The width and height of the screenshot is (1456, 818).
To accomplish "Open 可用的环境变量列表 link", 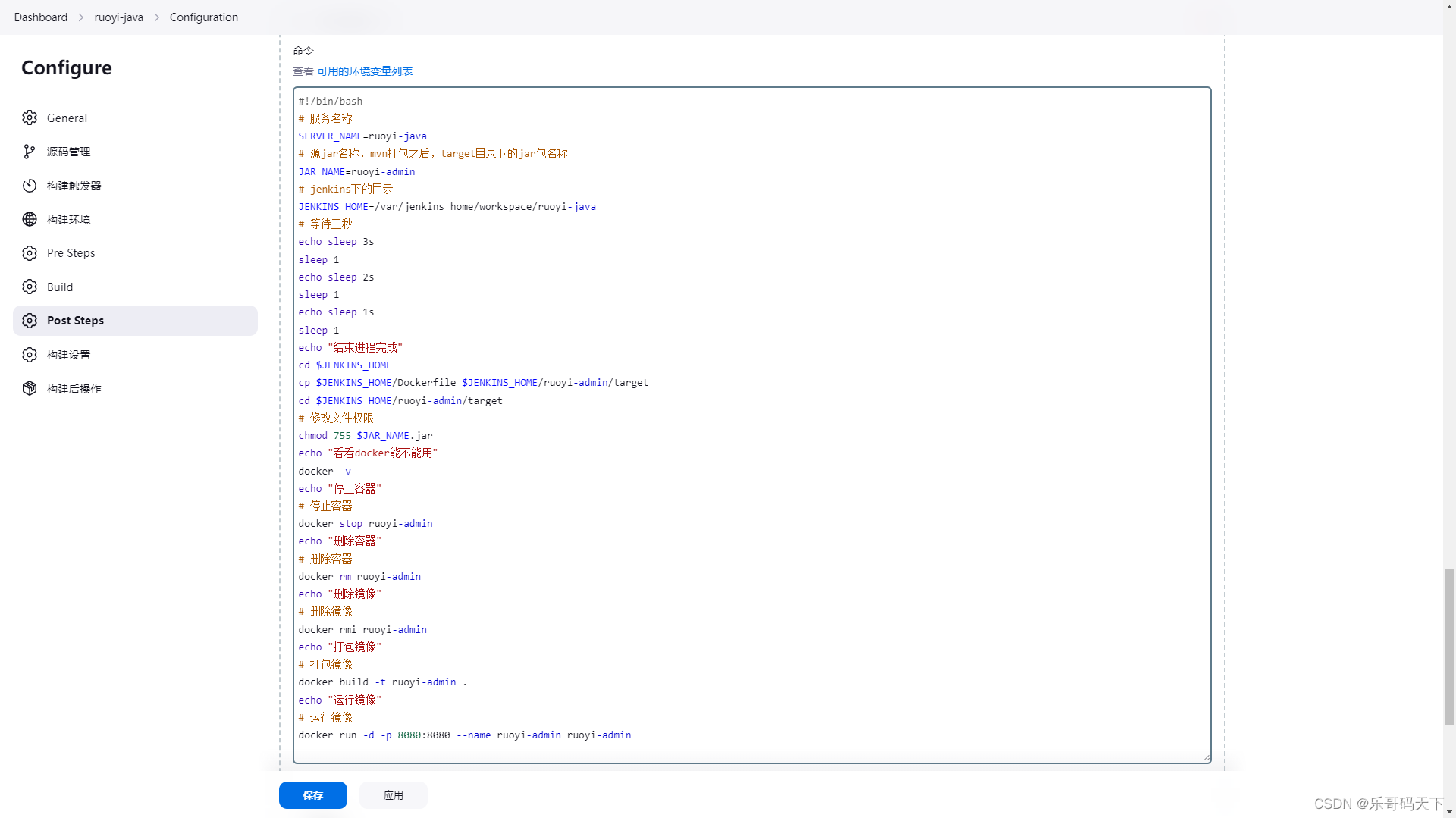I will 365,71.
